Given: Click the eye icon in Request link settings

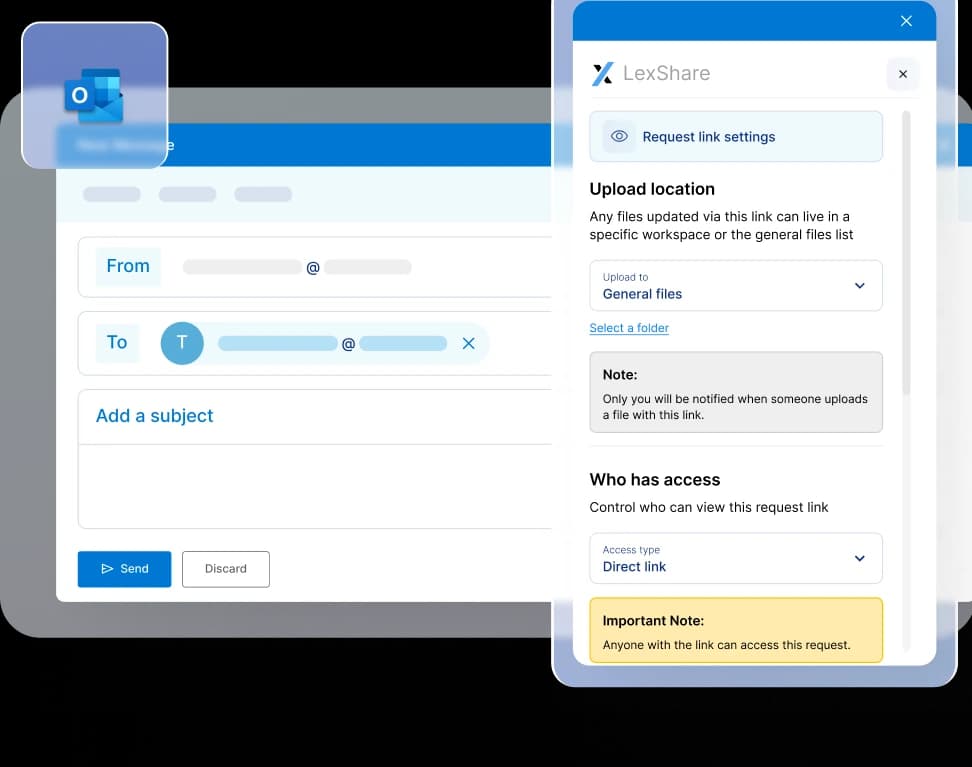Looking at the screenshot, I should (x=619, y=137).
